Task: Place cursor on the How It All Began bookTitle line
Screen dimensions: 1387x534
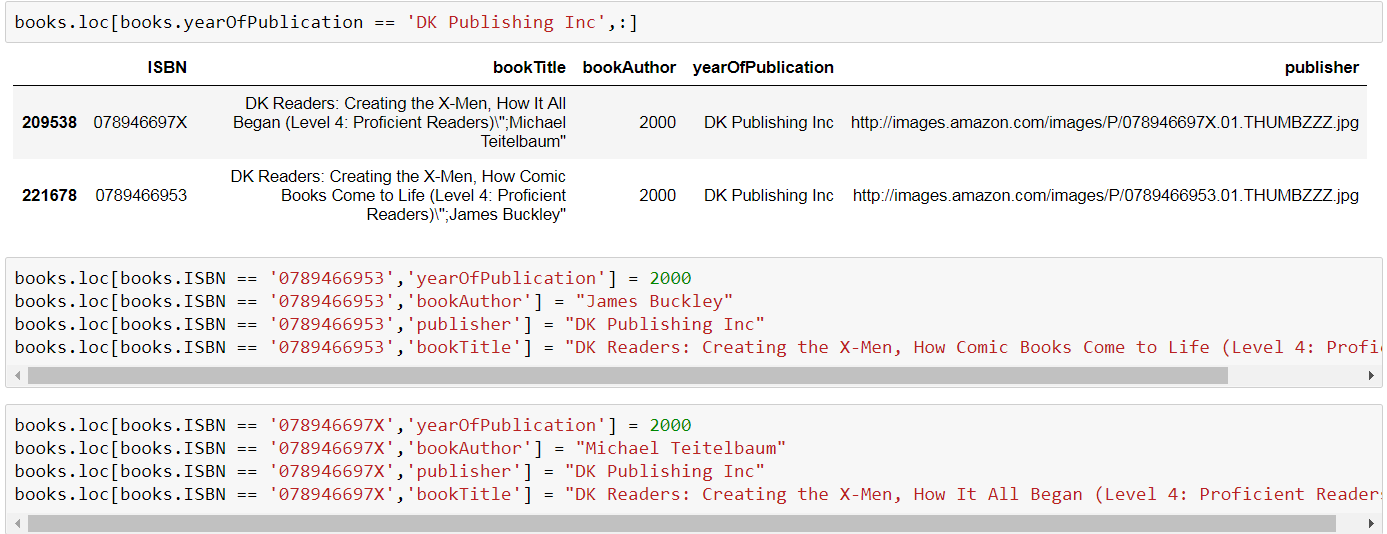Action: [698, 494]
